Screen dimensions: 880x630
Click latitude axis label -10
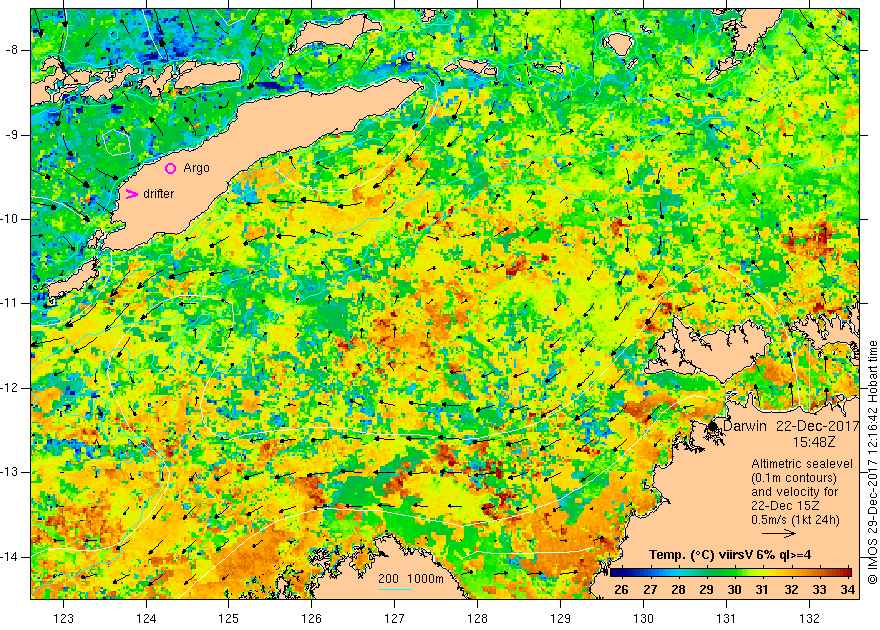tap(9, 219)
